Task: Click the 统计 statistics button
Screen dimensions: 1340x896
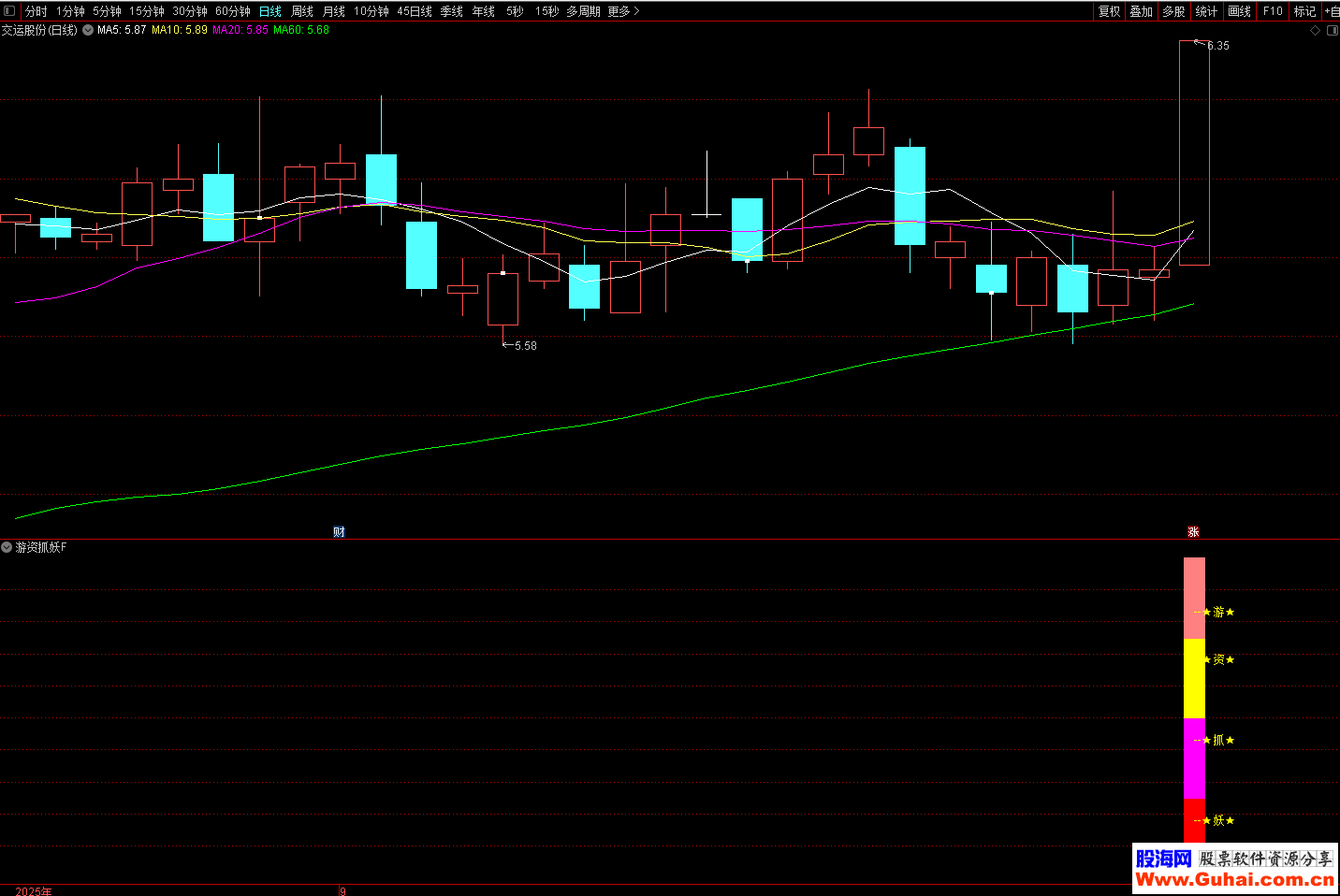Action: tap(1206, 11)
